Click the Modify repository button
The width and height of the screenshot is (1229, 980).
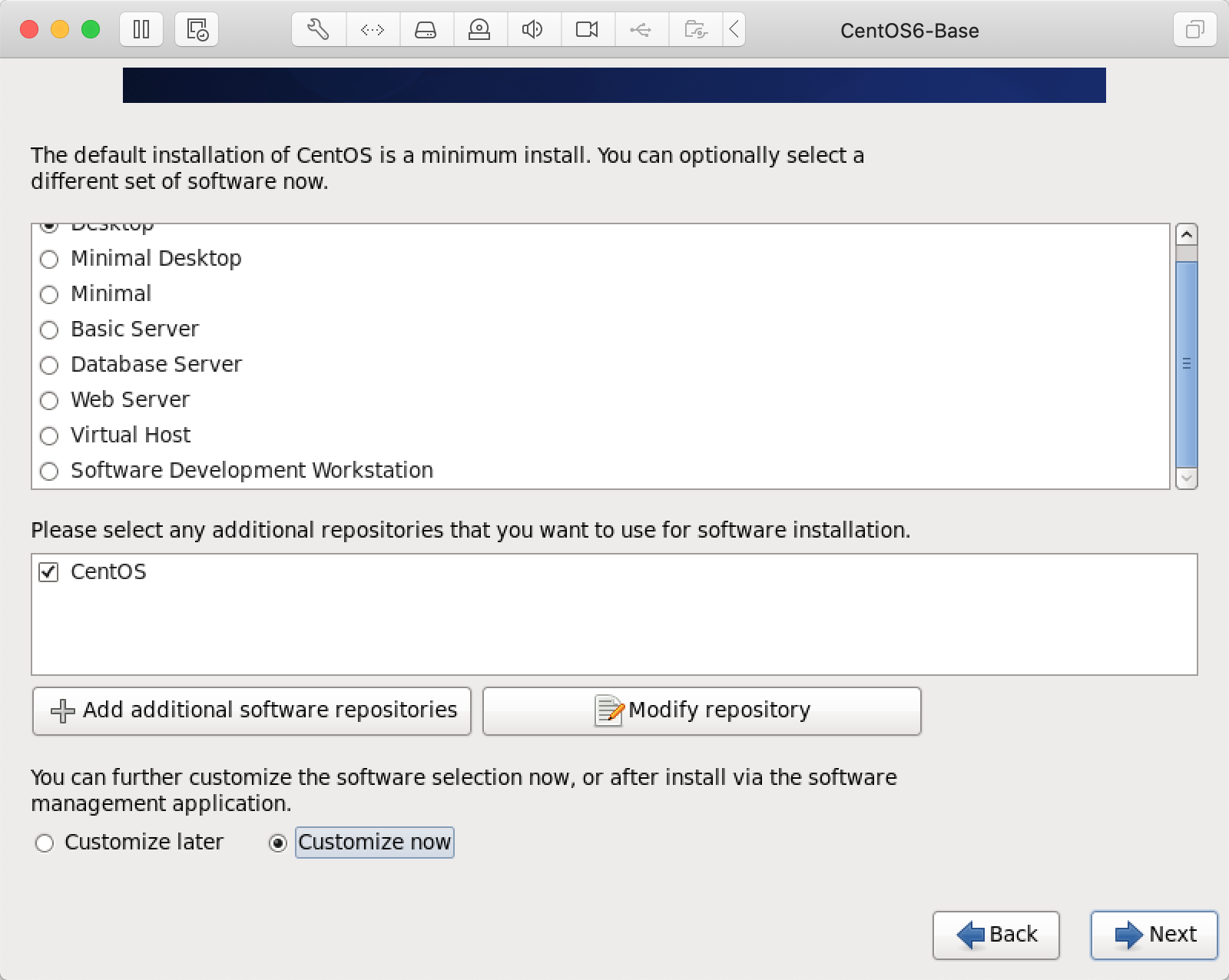point(701,710)
